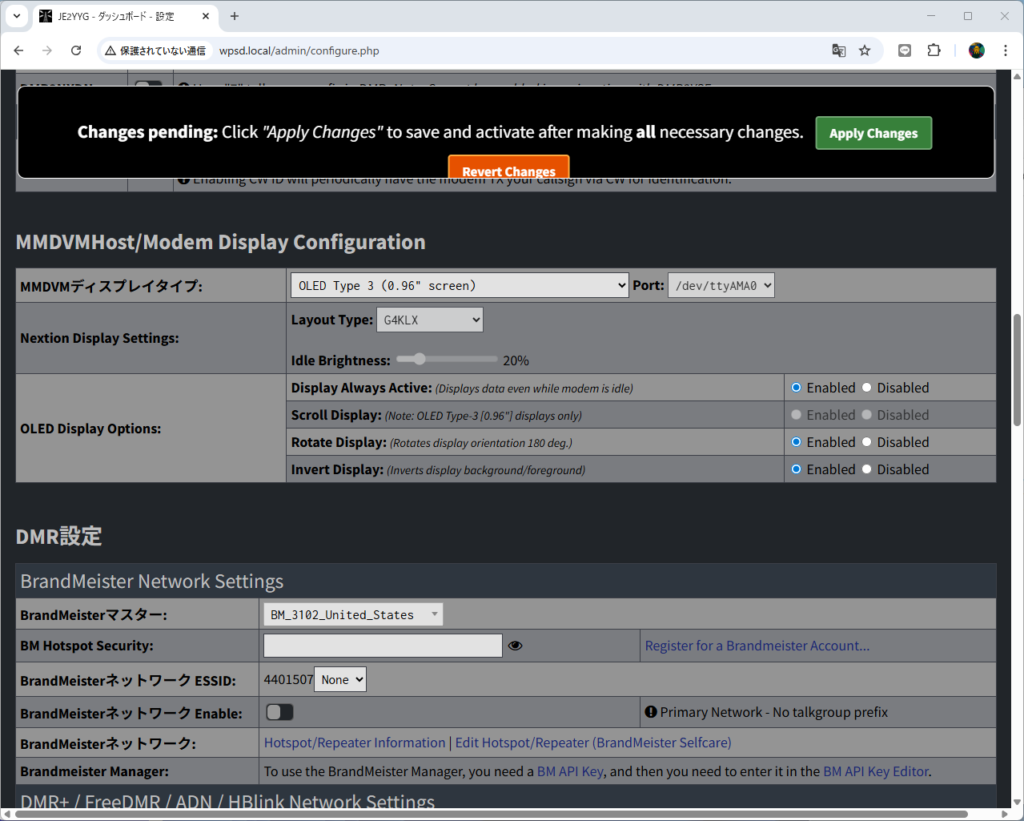Open the BrandMeister master server dropdown
Screen dimensions: 1024x821
click(352, 615)
